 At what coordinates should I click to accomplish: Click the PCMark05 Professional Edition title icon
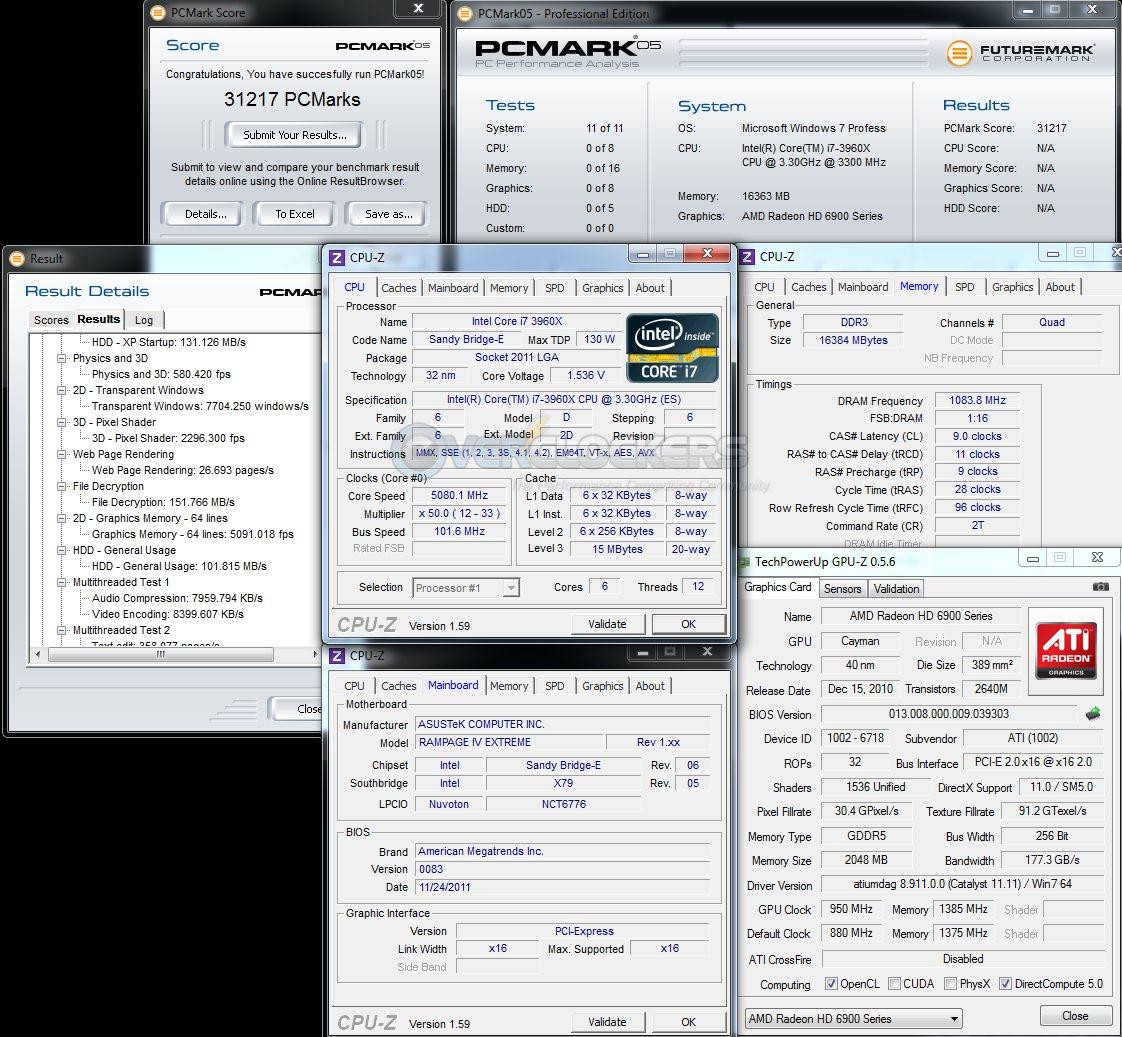point(465,14)
